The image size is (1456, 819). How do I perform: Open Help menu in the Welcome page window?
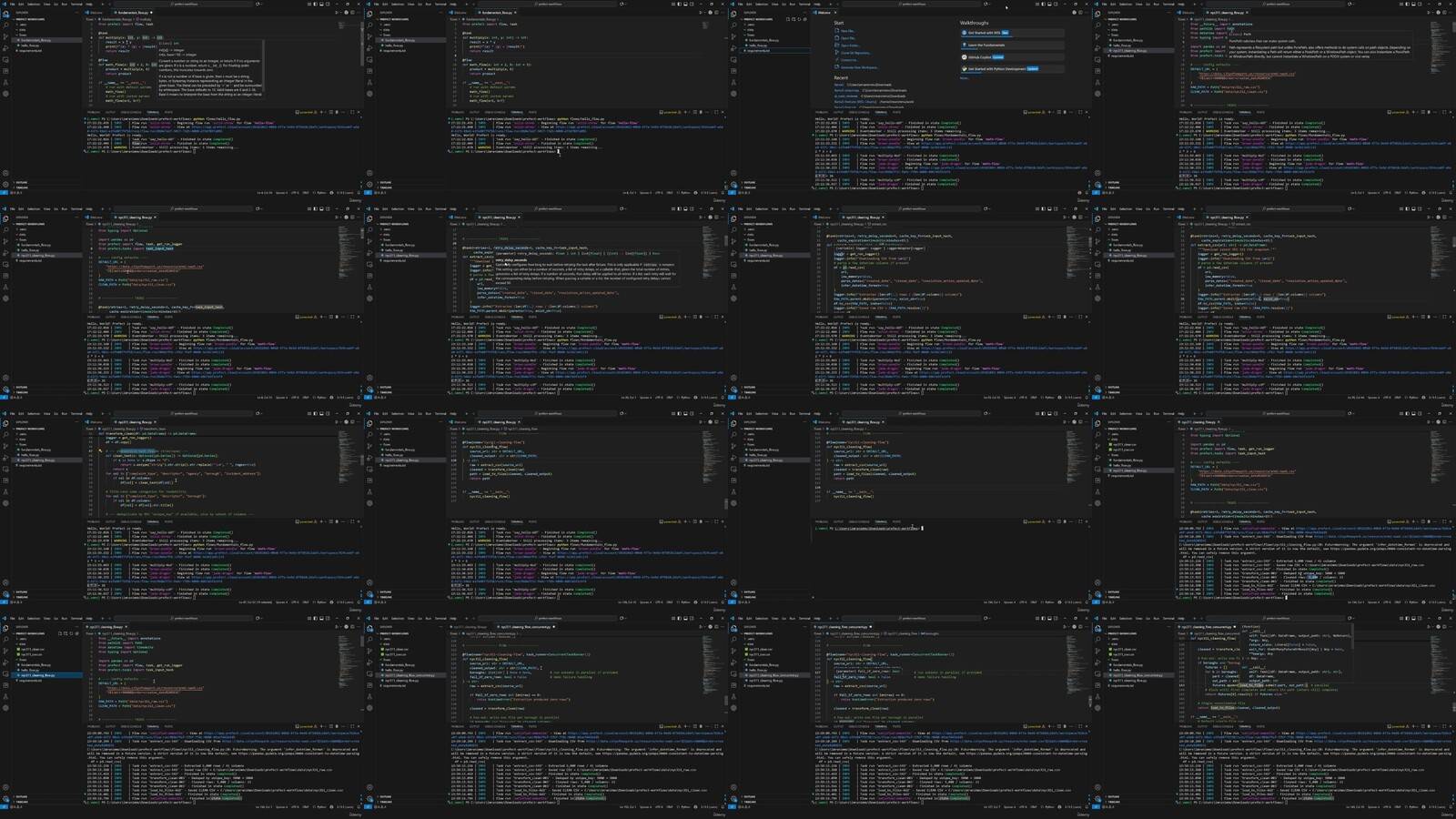pyautogui.click(x=817, y=4)
